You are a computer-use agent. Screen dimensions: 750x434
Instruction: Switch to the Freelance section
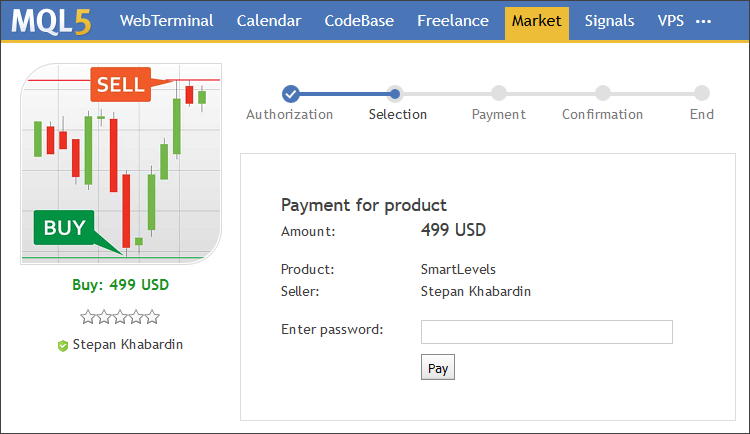point(452,21)
